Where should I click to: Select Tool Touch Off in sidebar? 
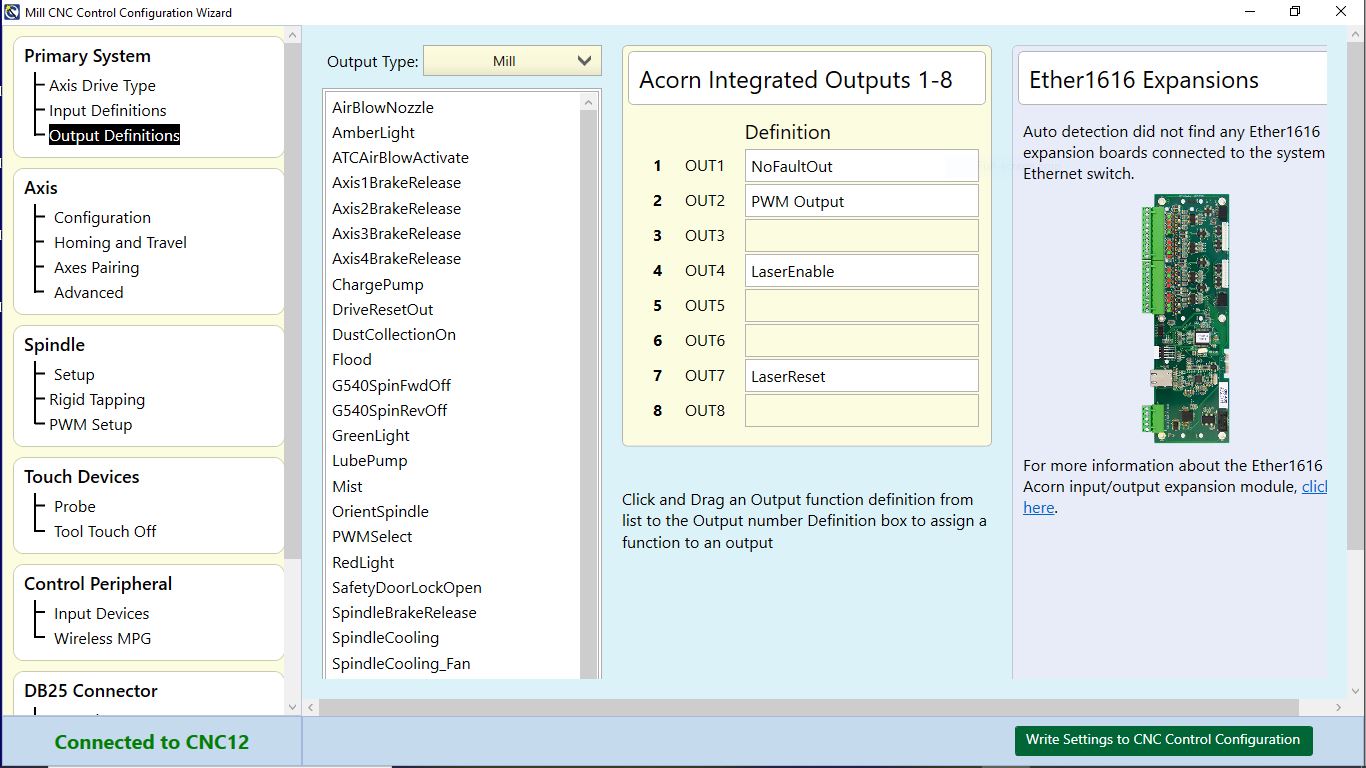(x=105, y=531)
